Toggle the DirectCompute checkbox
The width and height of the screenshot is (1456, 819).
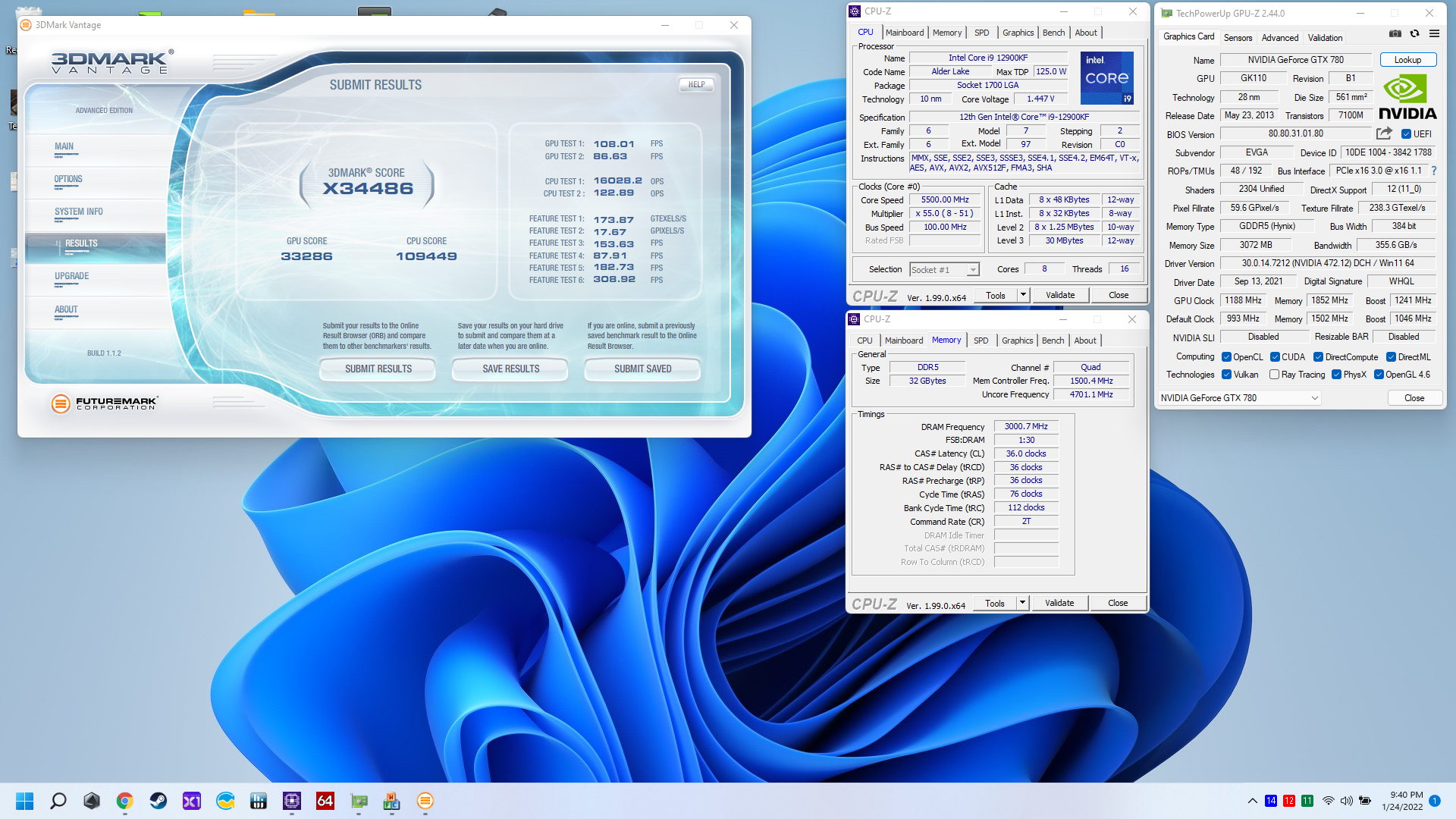pos(1318,357)
